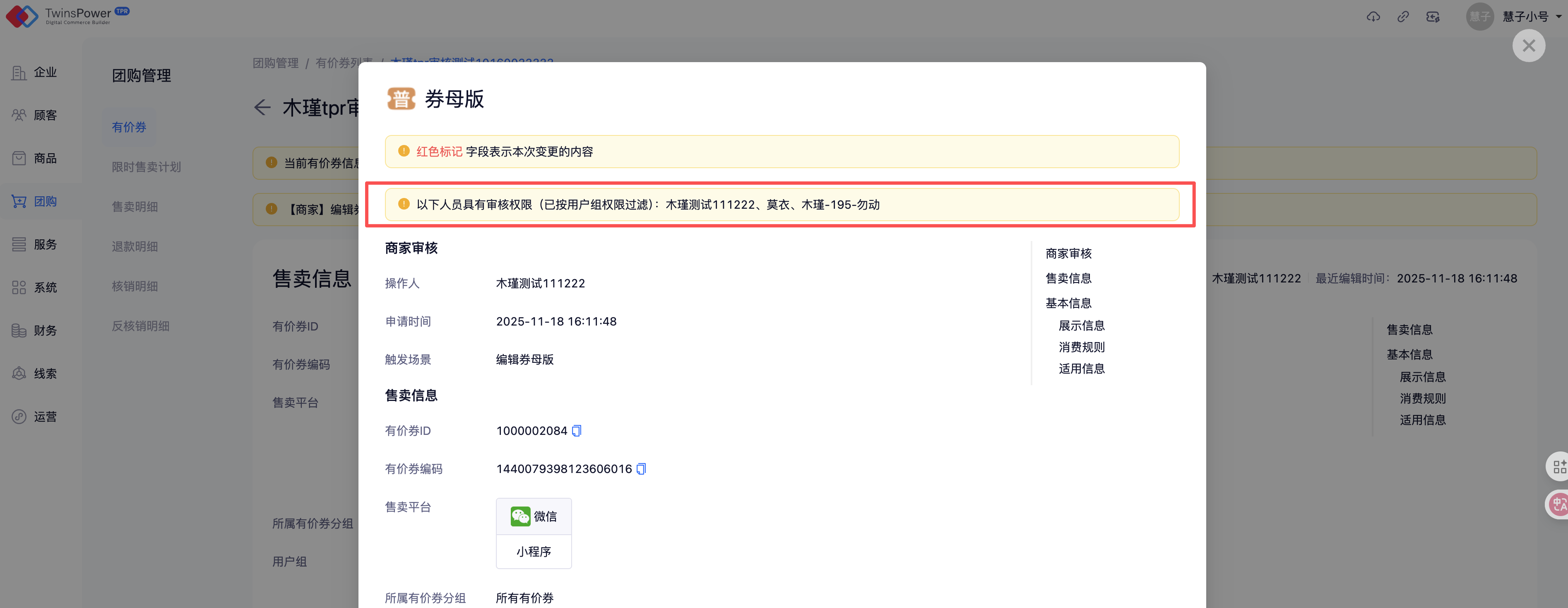The width and height of the screenshot is (1568, 608).
Task: Open the cloud download icon in header
Action: 1373,17
